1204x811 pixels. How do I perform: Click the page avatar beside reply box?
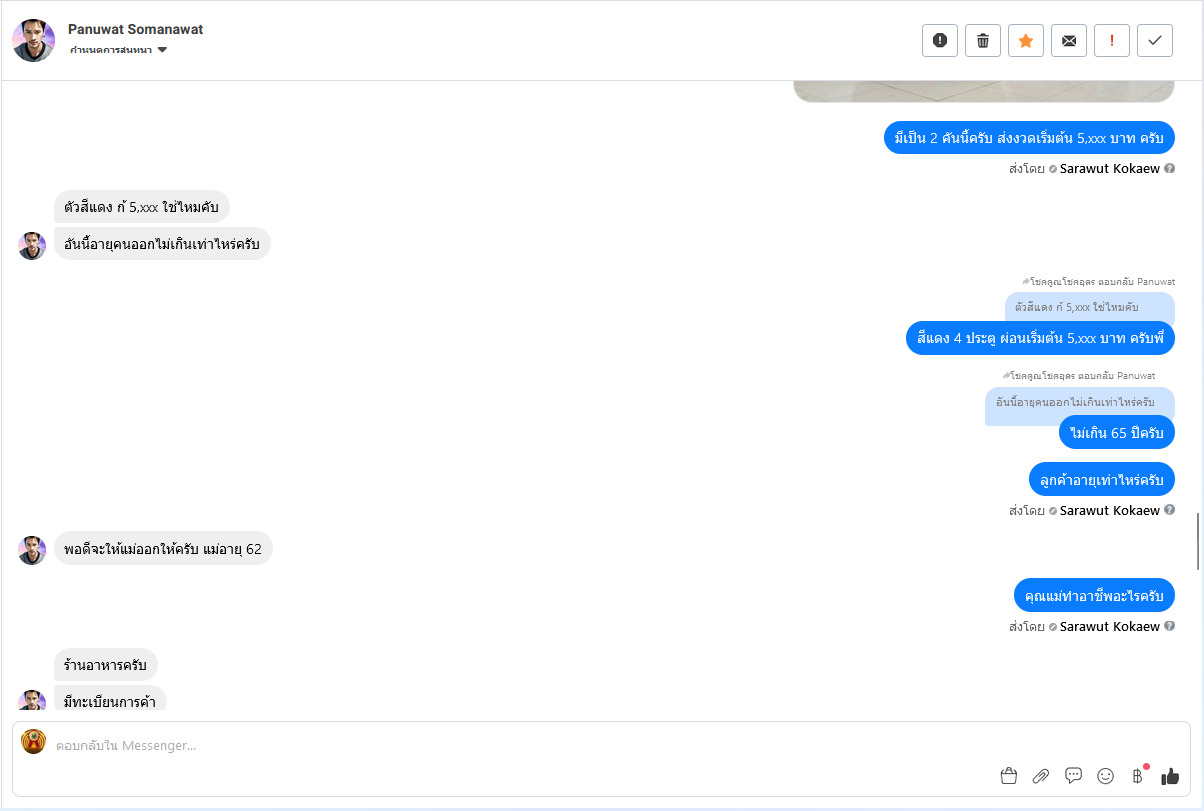point(34,742)
